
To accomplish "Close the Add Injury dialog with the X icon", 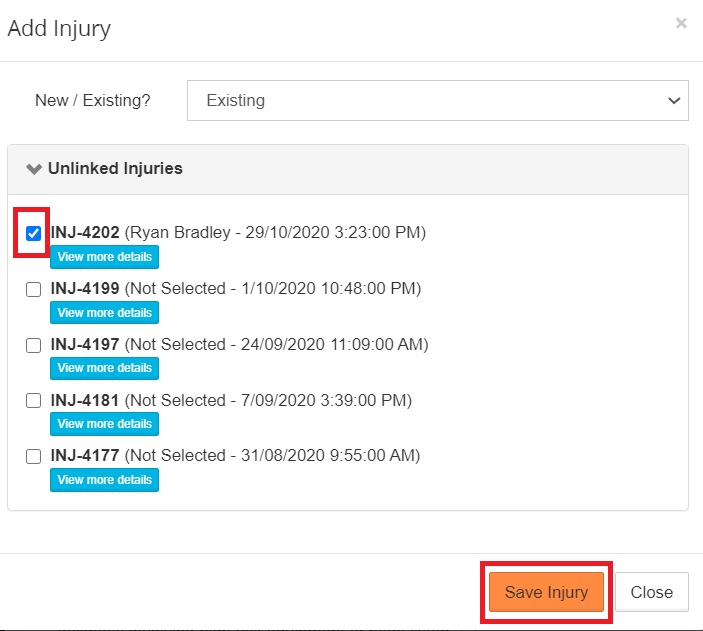I will coord(681,23).
